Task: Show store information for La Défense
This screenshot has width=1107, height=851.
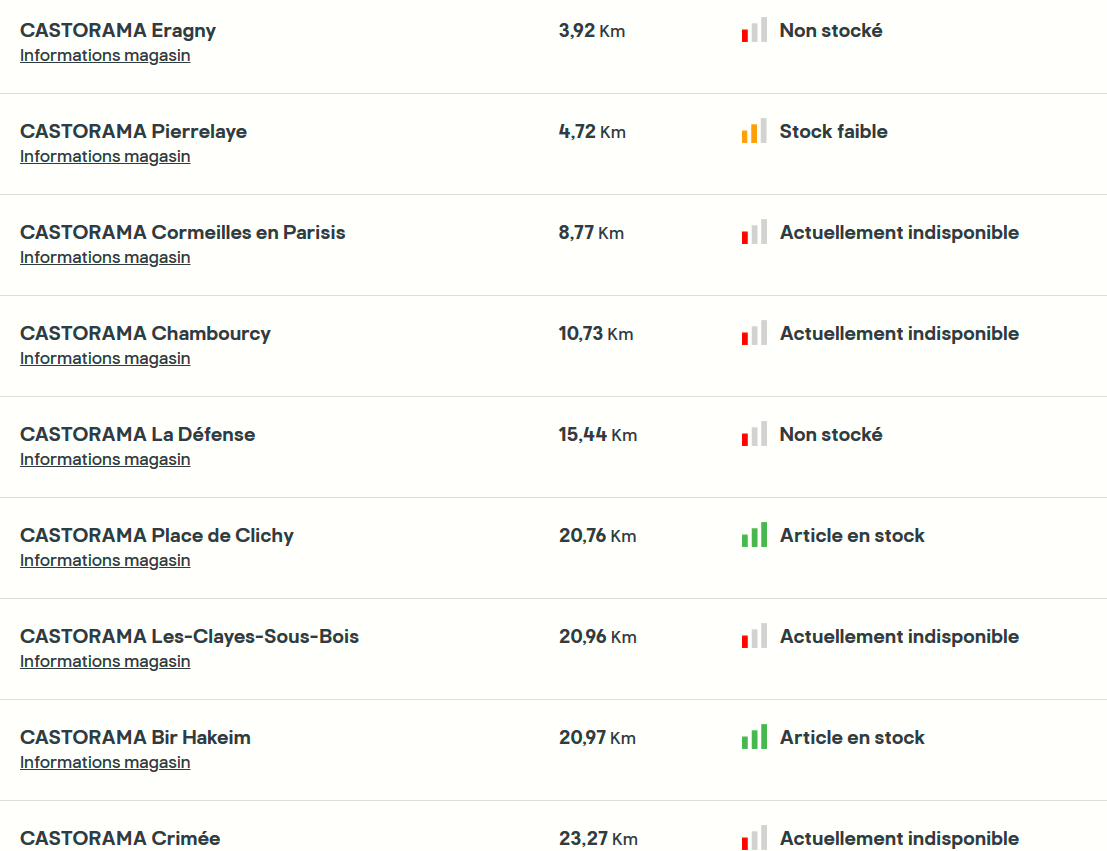Action: 105,460
